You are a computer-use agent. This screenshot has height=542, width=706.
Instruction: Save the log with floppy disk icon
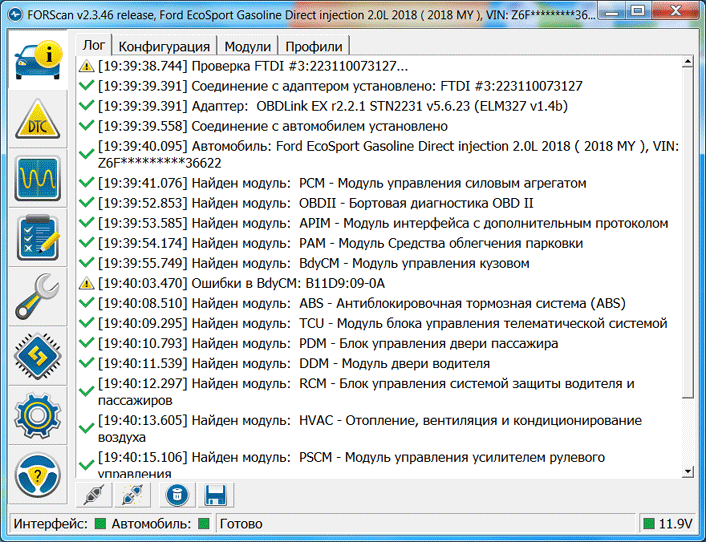(x=216, y=495)
